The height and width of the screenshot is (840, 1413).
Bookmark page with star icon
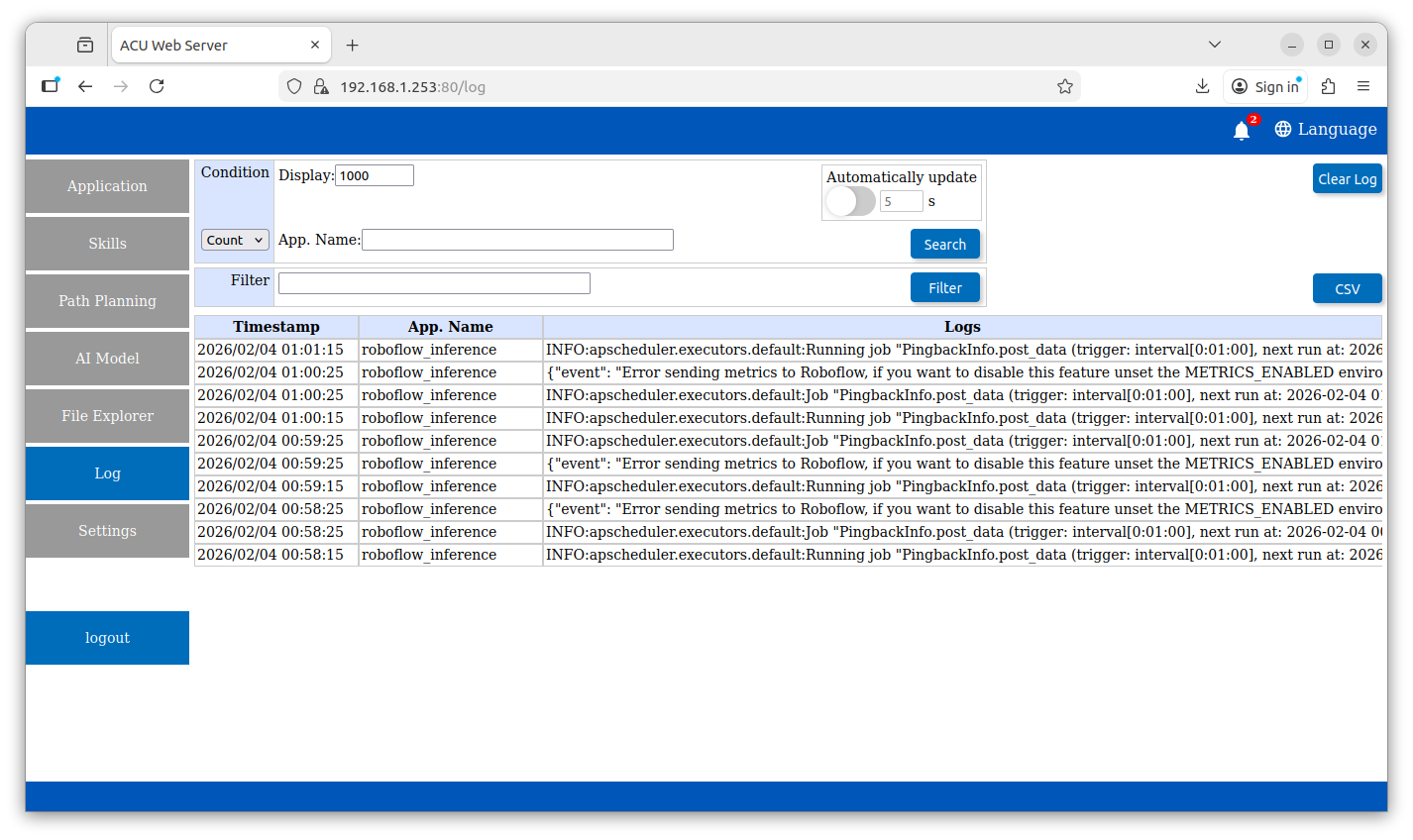[x=1065, y=86]
